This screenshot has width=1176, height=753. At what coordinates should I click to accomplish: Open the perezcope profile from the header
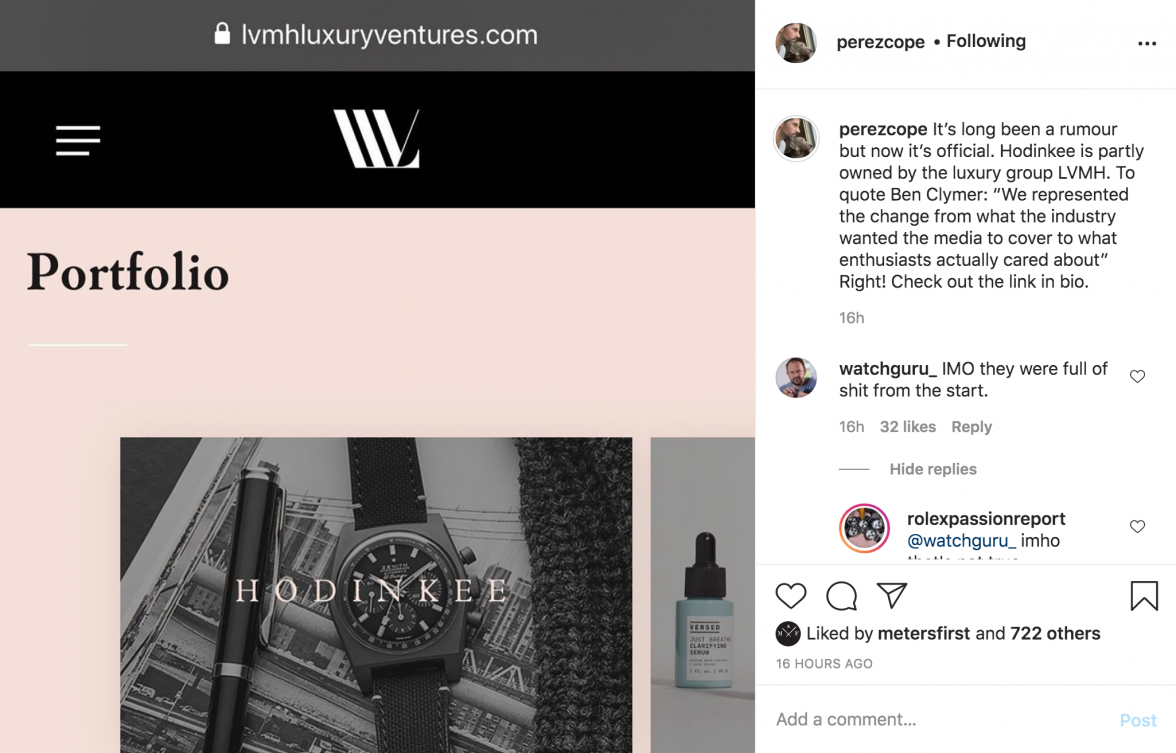click(x=880, y=42)
